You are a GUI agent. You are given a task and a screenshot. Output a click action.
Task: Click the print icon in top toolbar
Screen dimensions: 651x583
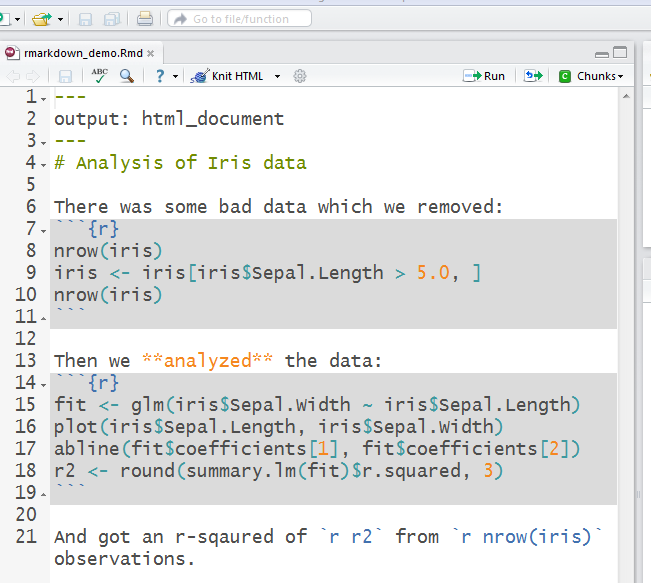(x=145, y=19)
